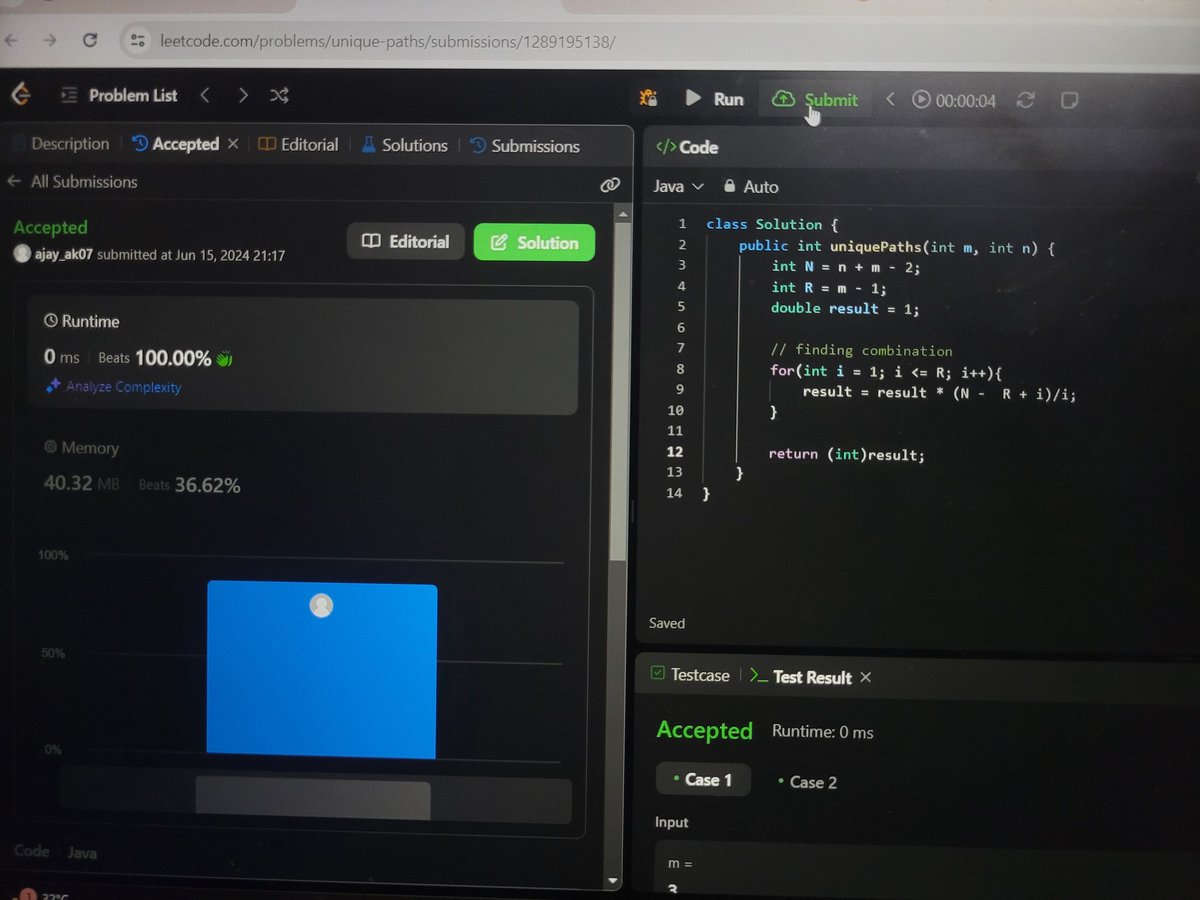Submit the solution

point(816,99)
